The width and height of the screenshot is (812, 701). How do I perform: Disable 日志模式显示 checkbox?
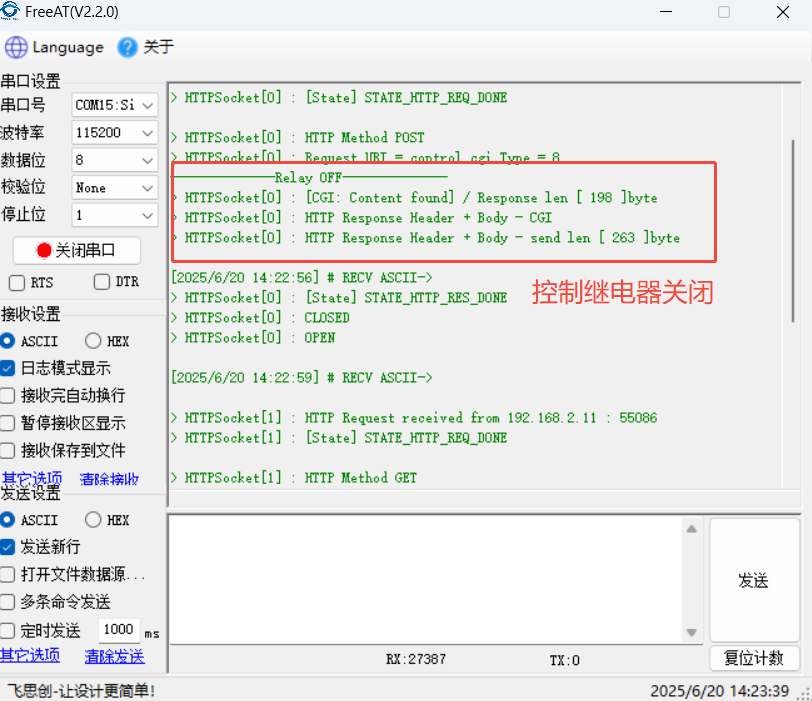(x=8, y=368)
